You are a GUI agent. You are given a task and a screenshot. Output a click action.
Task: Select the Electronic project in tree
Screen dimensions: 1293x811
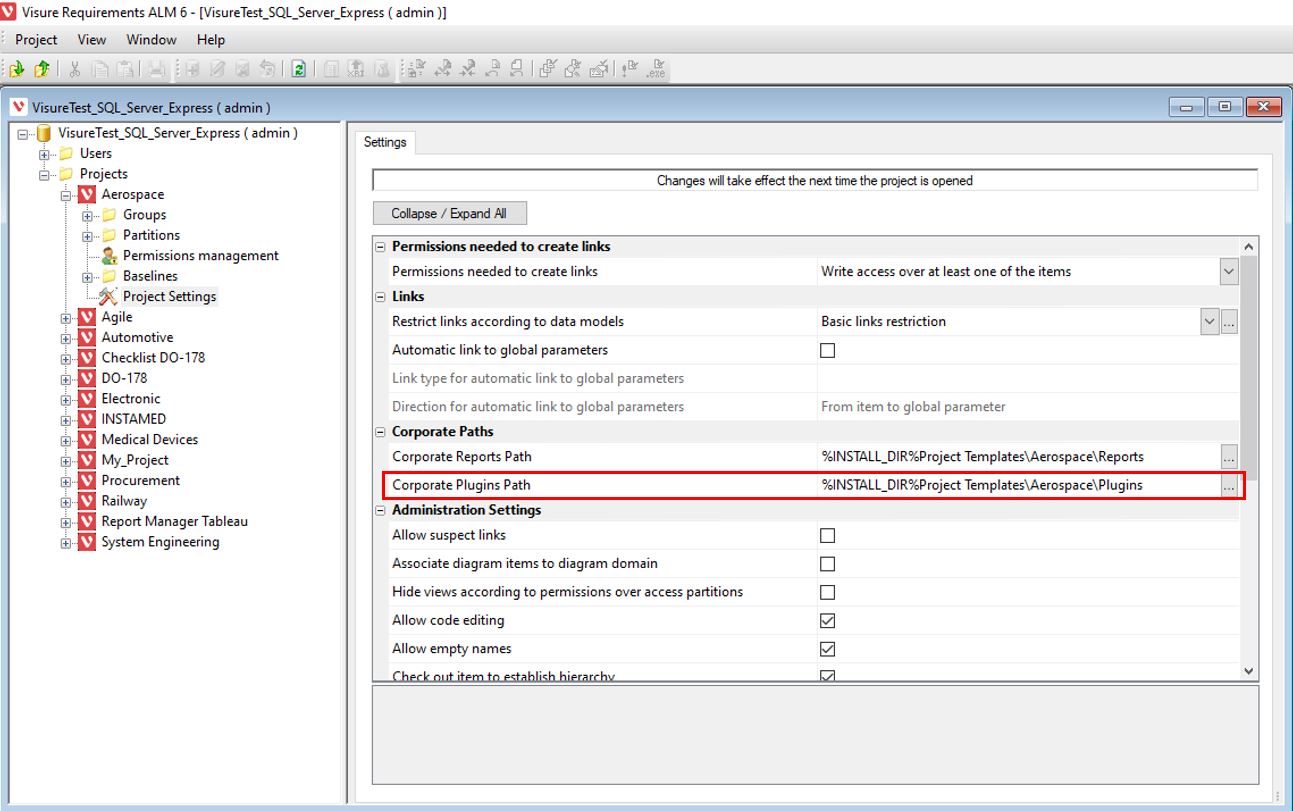pyautogui.click(x=130, y=399)
